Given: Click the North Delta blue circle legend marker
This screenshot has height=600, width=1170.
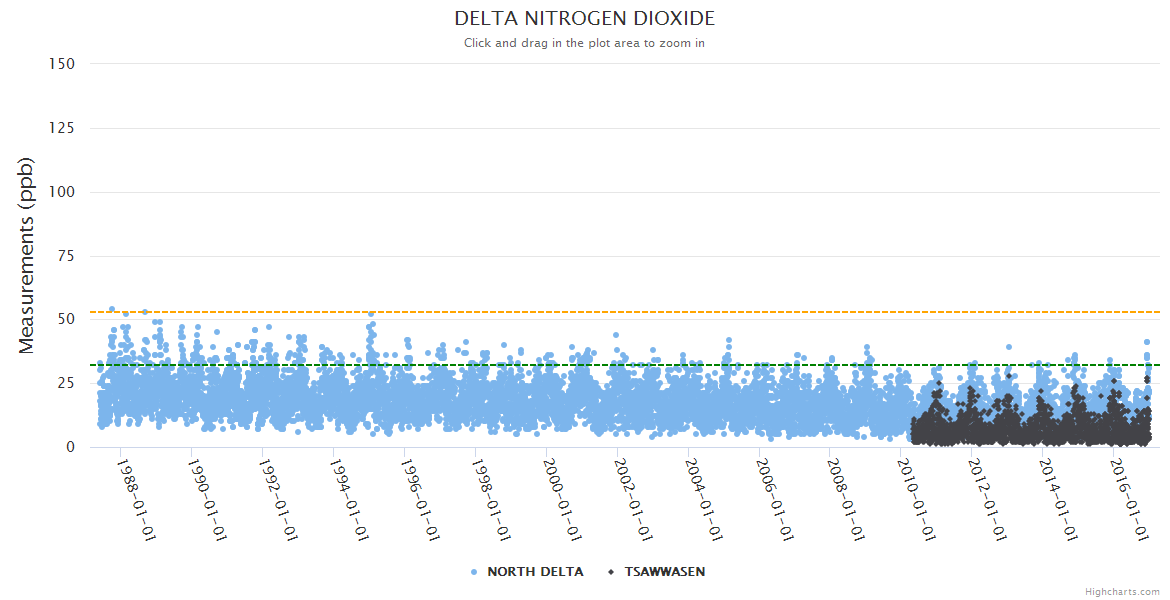Looking at the screenshot, I should click(x=474, y=572).
